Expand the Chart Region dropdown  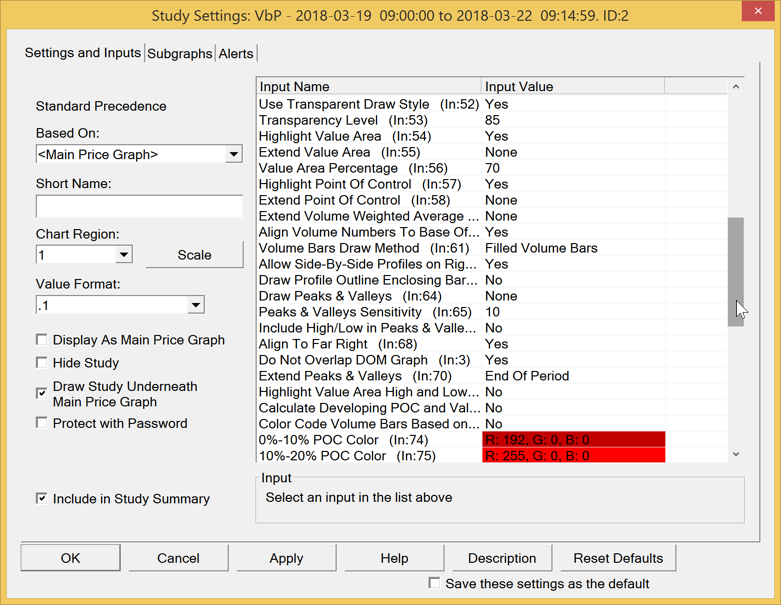pos(124,255)
